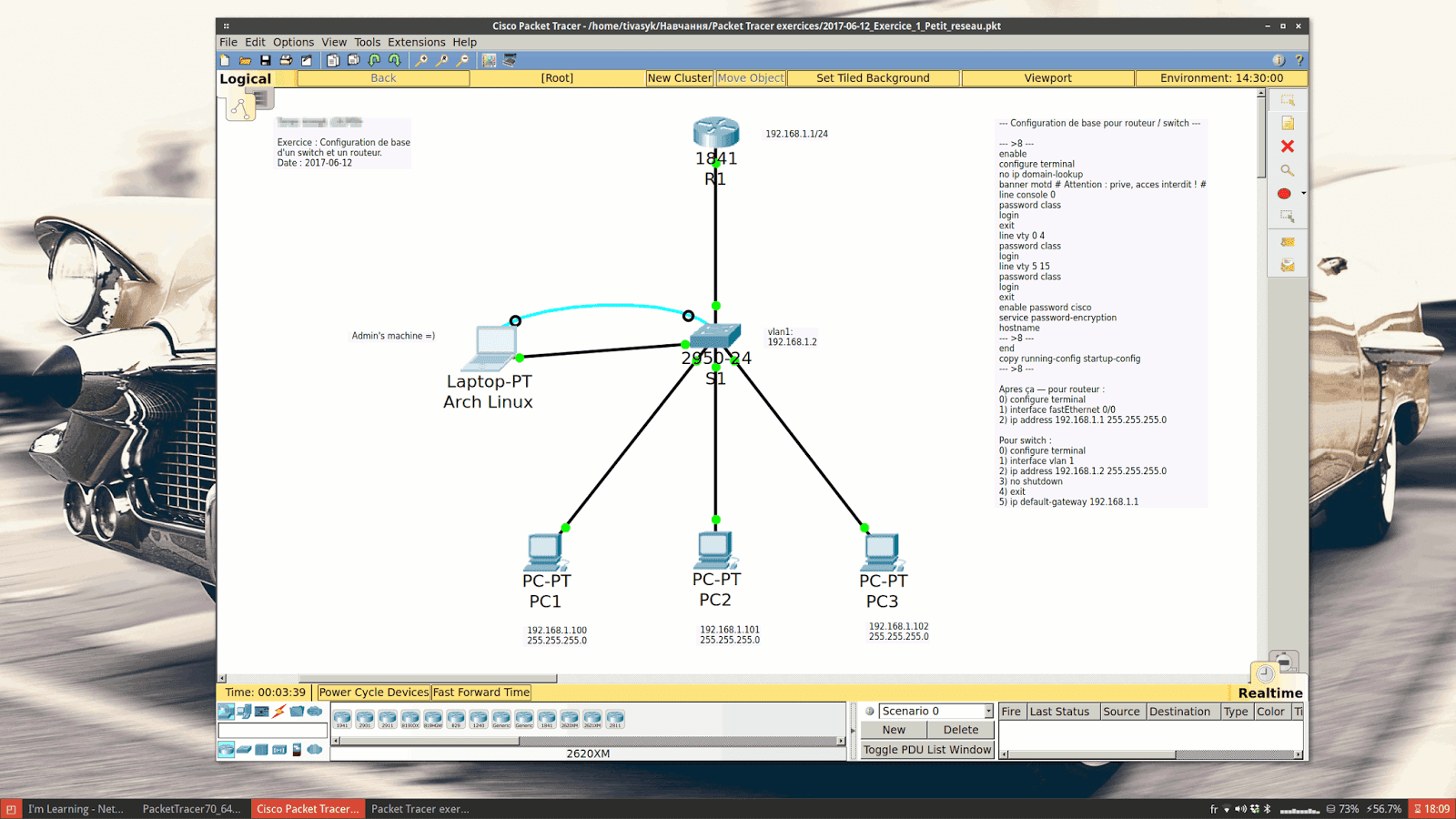1456x819 pixels.
Task: Open the Scenario 0 dropdown
Action: click(x=935, y=711)
